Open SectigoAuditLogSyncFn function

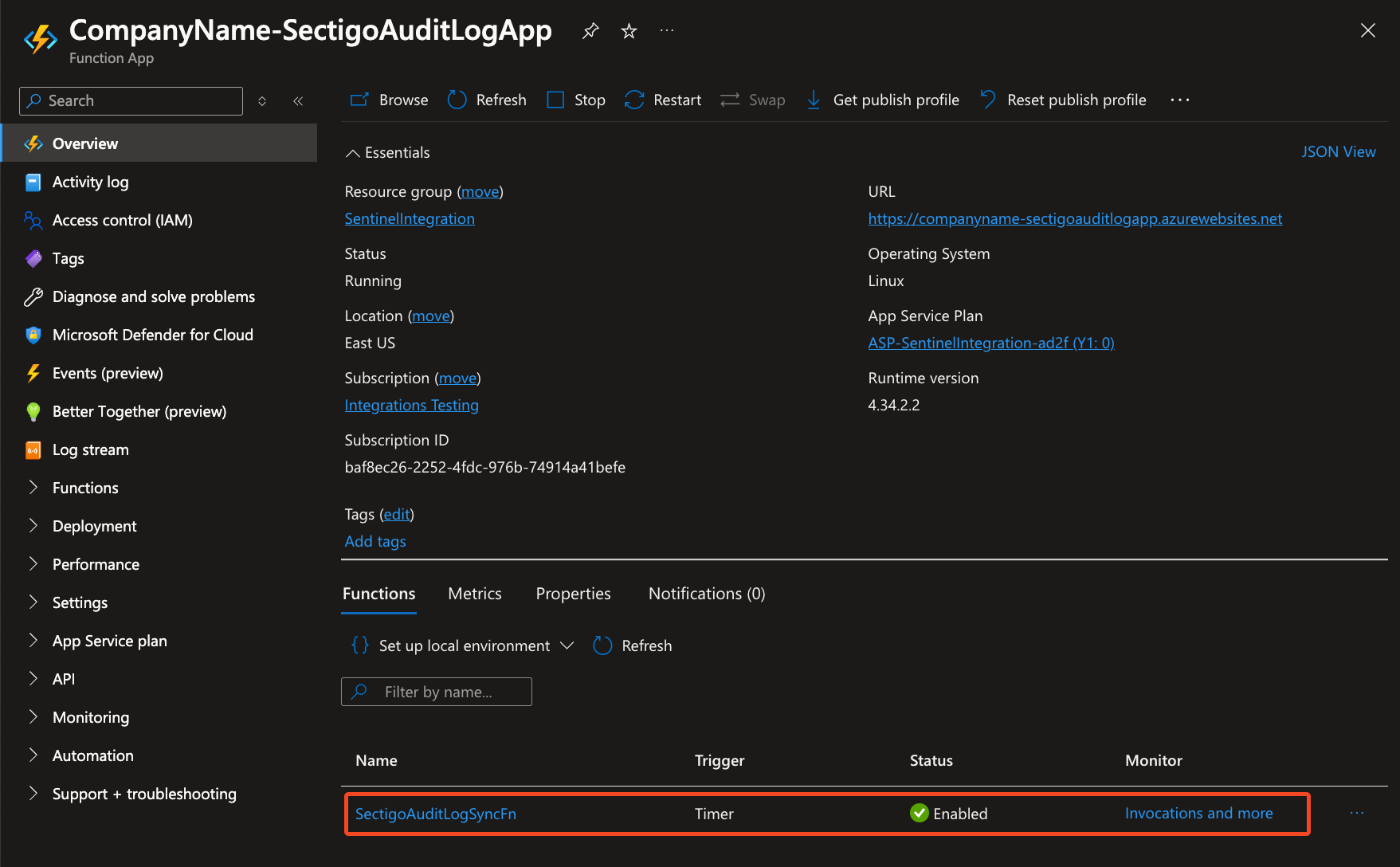point(436,814)
